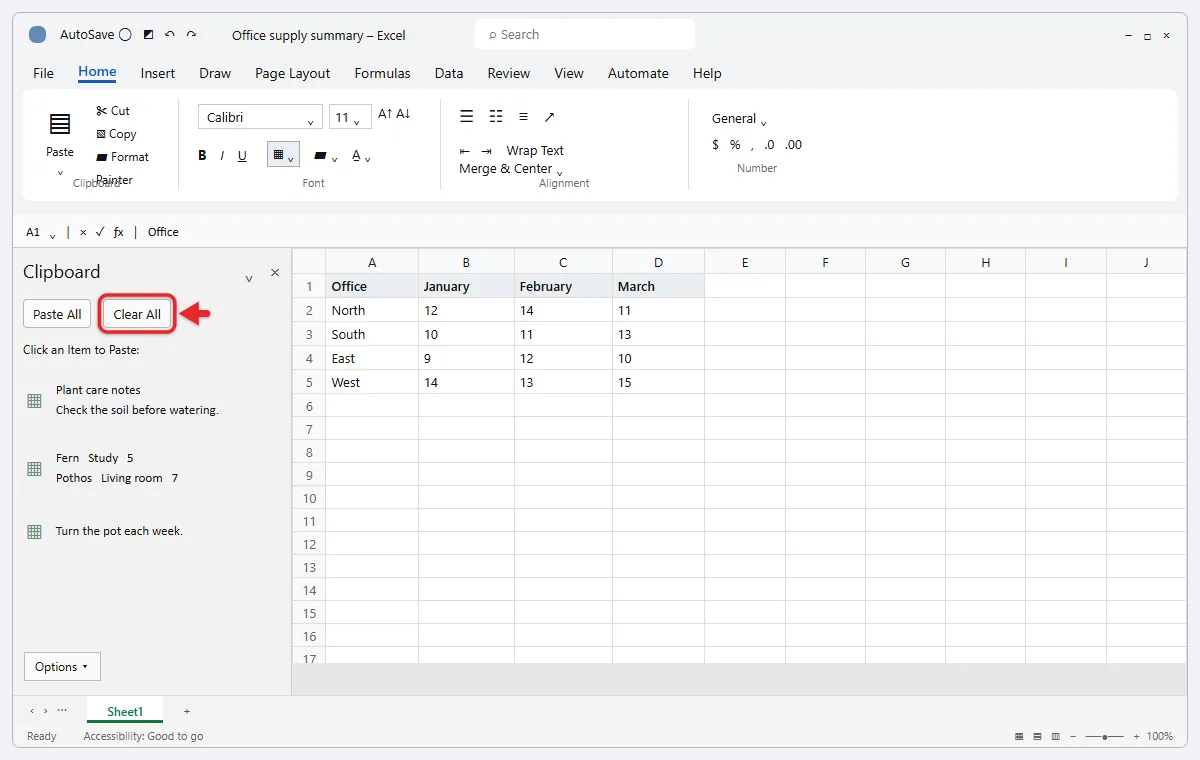
Task: Increase indent in Alignment group
Action: 487,151
